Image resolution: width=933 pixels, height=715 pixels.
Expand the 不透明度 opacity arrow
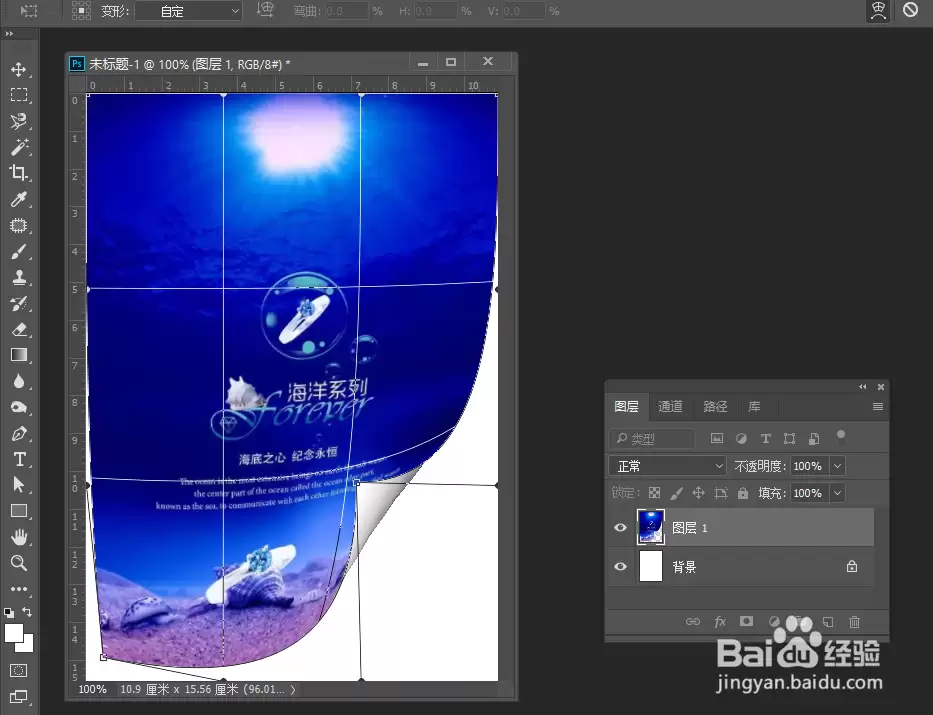point(837,466)
